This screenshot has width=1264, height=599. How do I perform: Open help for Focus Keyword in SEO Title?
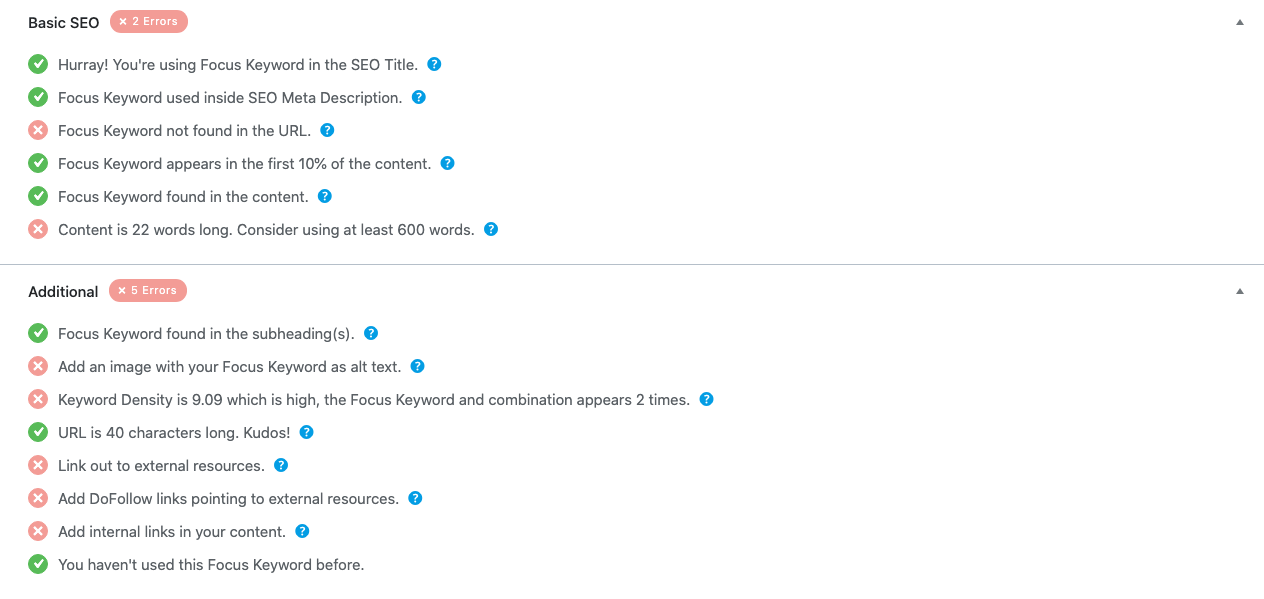(x=434, y=64)
